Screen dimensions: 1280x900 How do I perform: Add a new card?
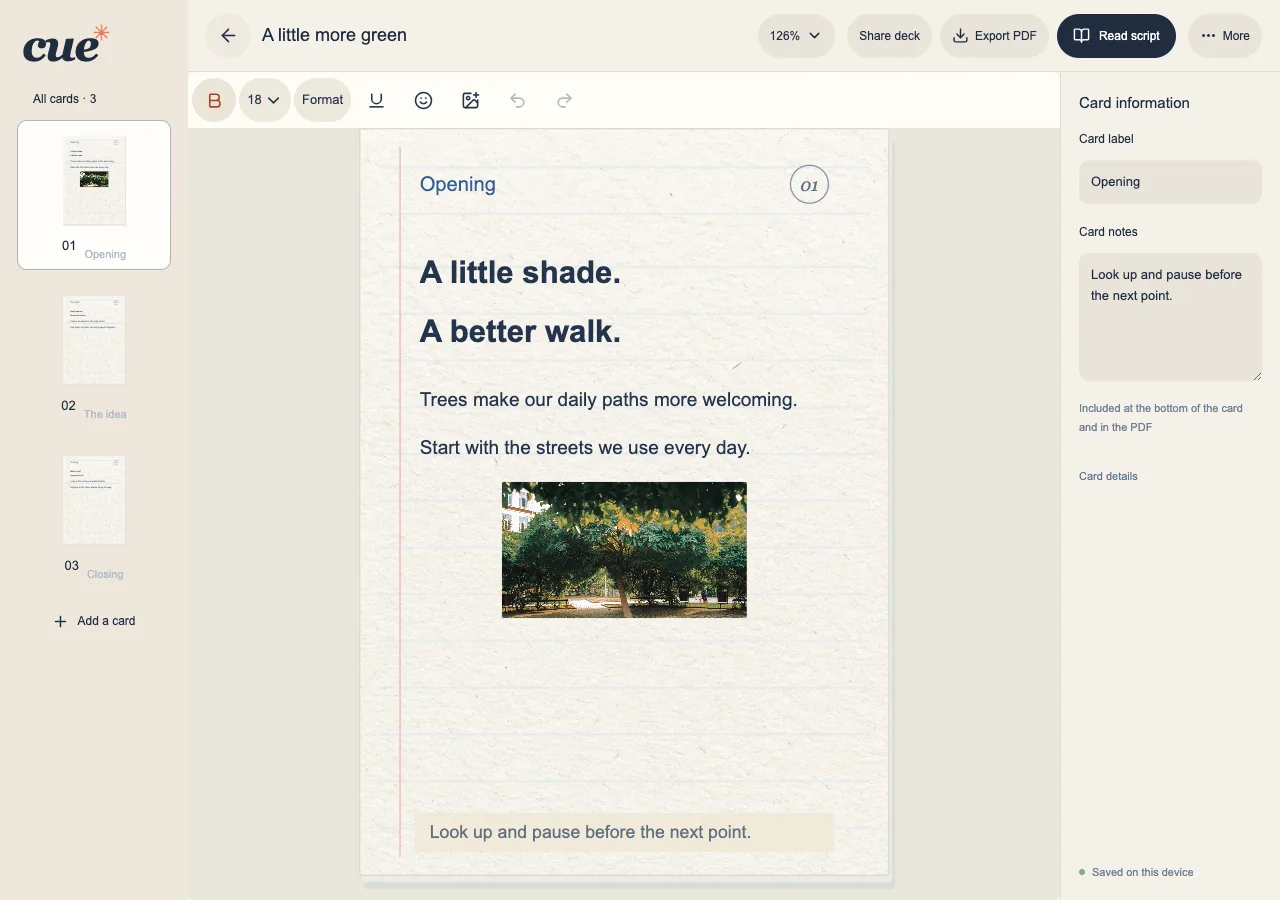(x=94, y=621)
